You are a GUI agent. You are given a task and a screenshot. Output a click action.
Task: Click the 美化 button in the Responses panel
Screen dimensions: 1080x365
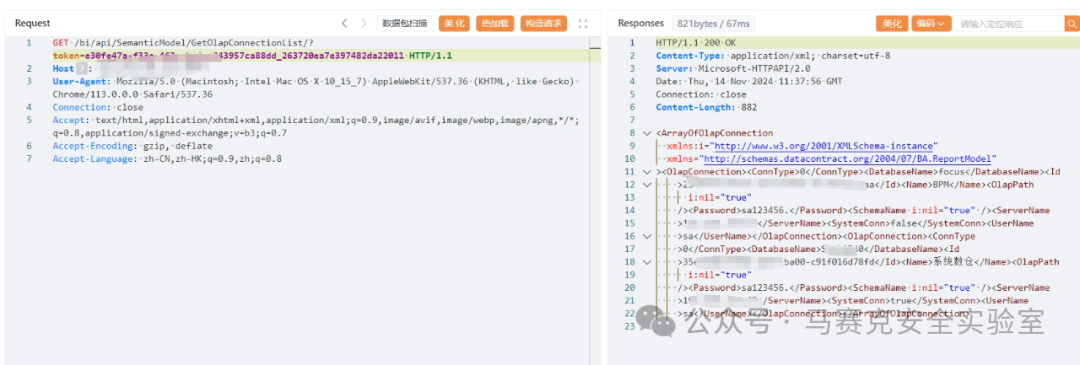pyautogui.click(x=892, y=23)
